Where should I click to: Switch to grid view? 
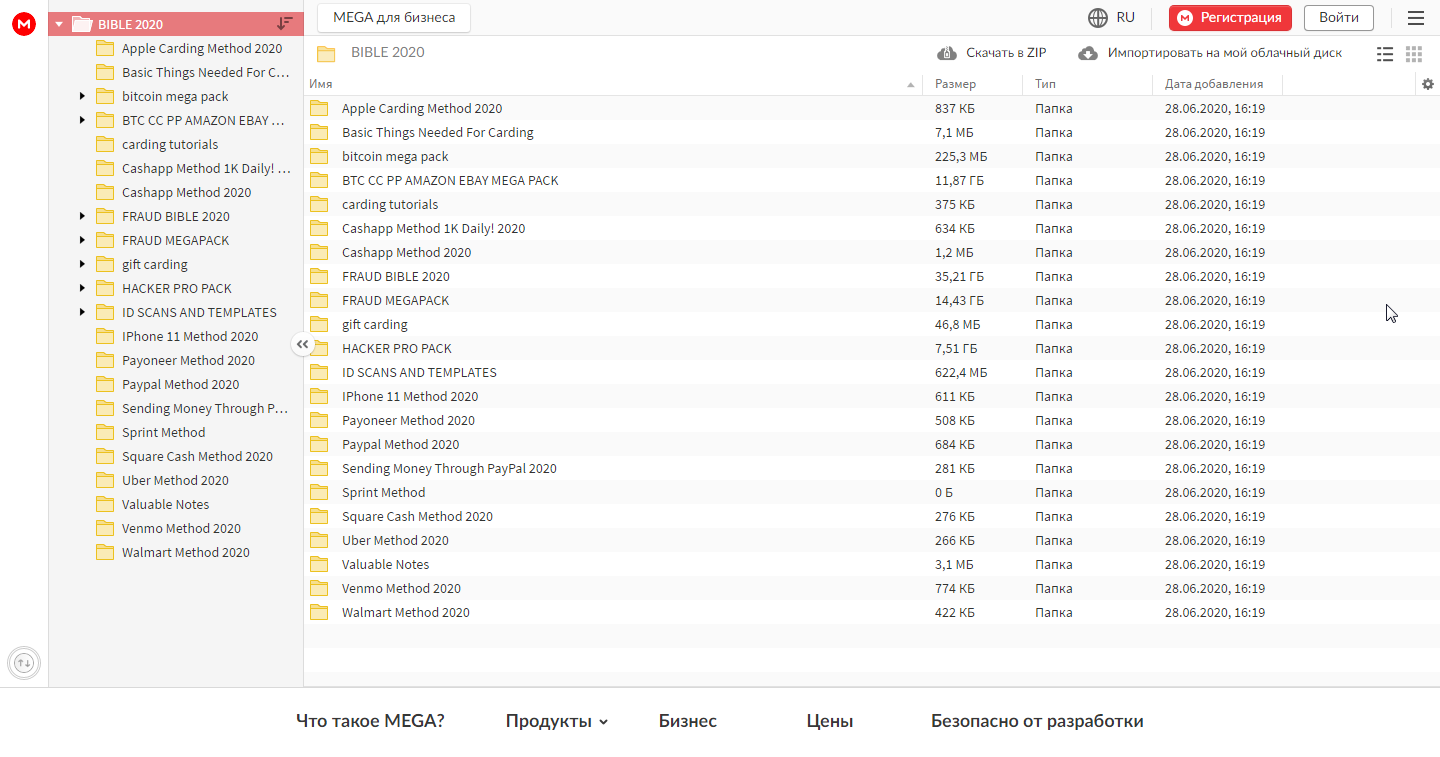(1413, 54)
